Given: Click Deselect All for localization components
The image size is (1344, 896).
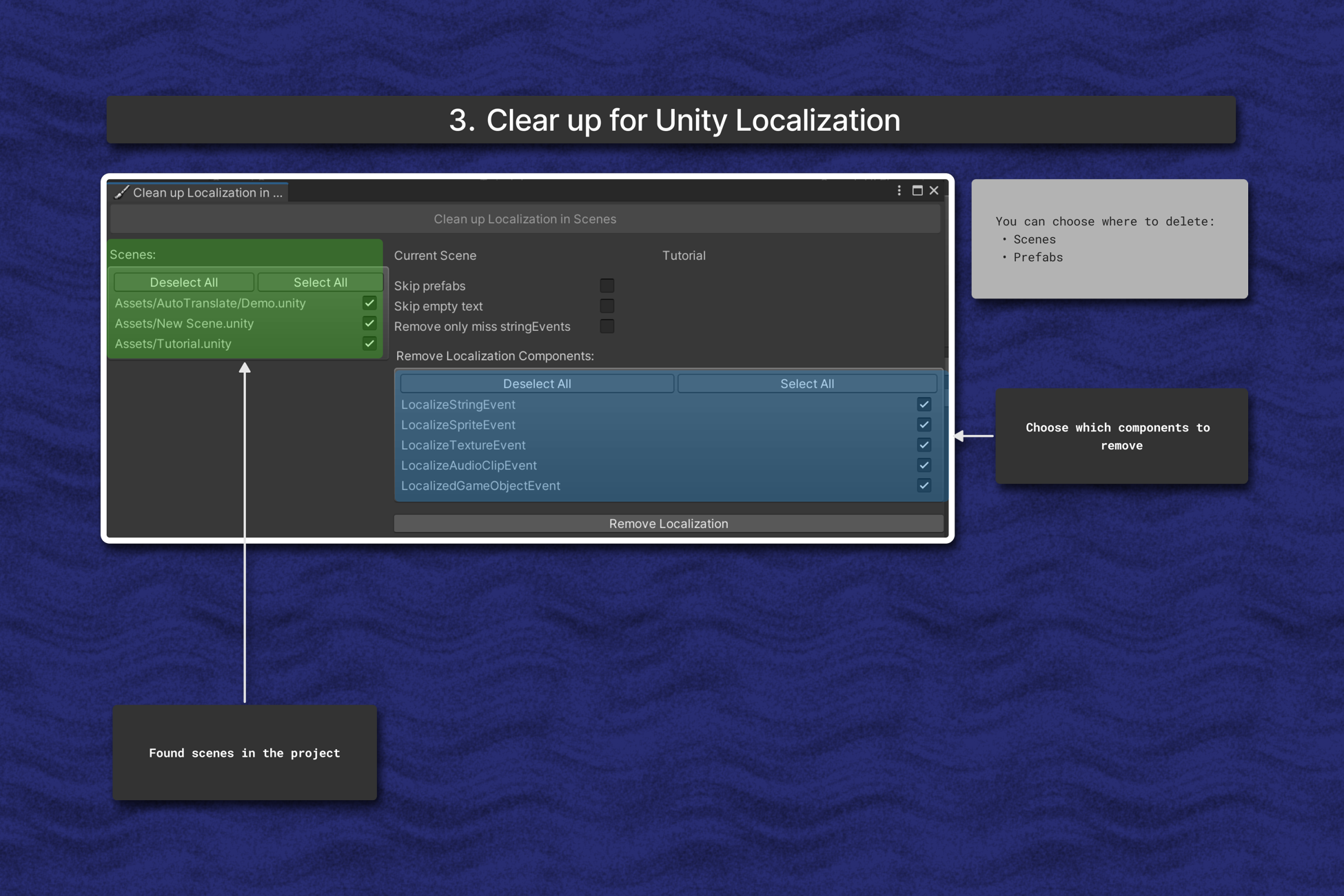Looking at the screenshot, I should tap(536, 384).
